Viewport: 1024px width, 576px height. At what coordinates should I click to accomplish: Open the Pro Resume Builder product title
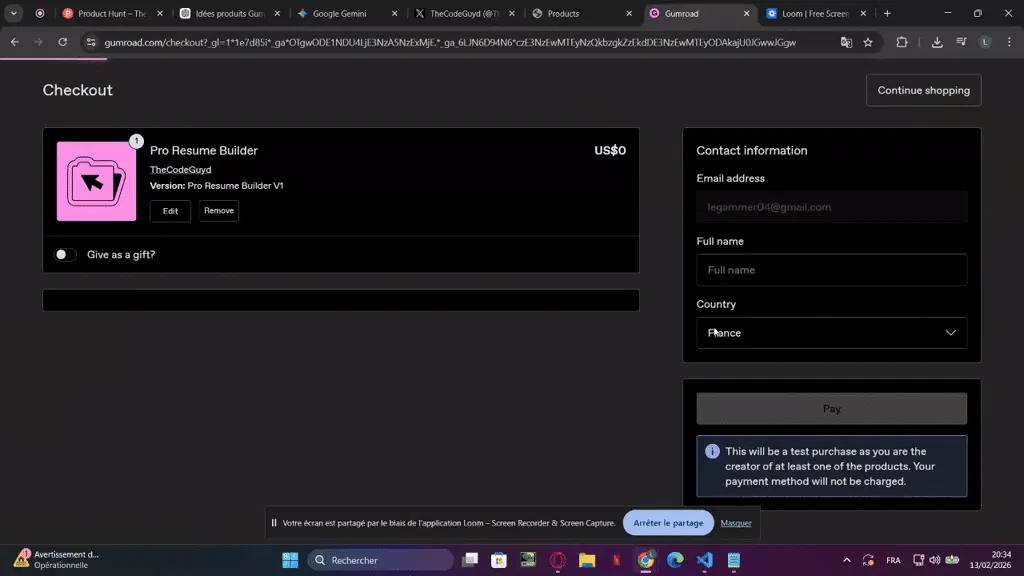[x=204, y=150]
